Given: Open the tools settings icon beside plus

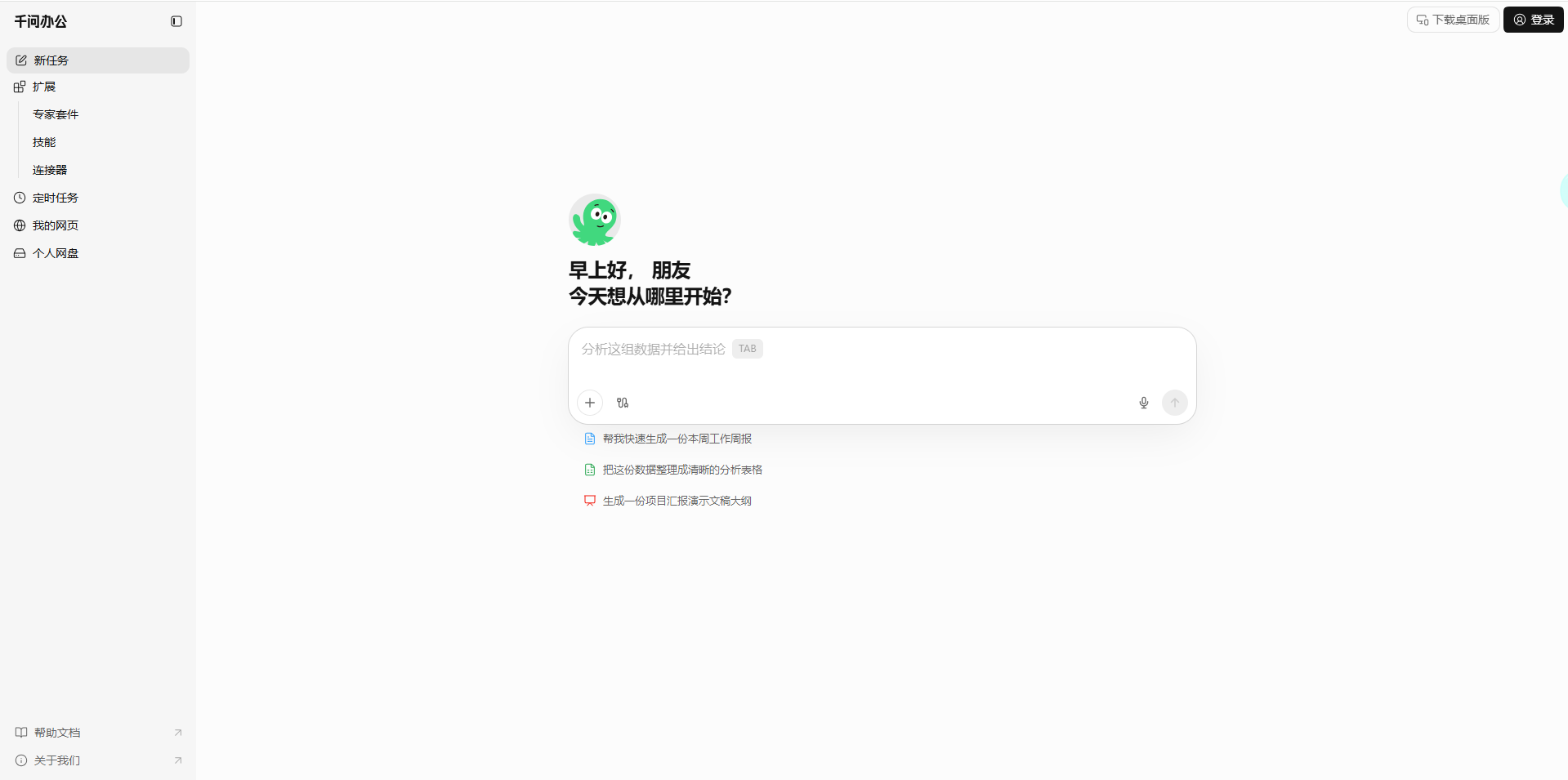Looking at the screenshot, I should click(x=623, y=403).
